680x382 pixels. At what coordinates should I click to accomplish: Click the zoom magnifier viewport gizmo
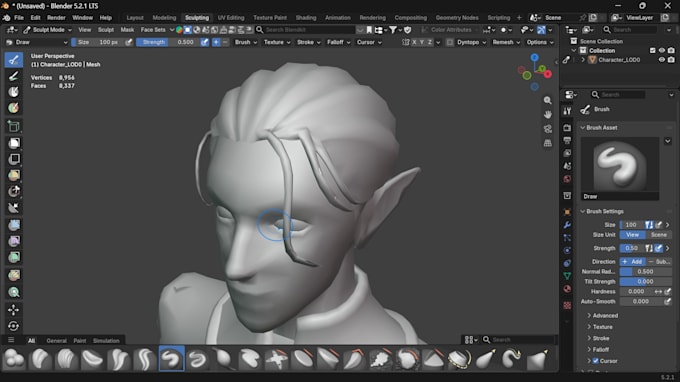(x=548, y=100)
